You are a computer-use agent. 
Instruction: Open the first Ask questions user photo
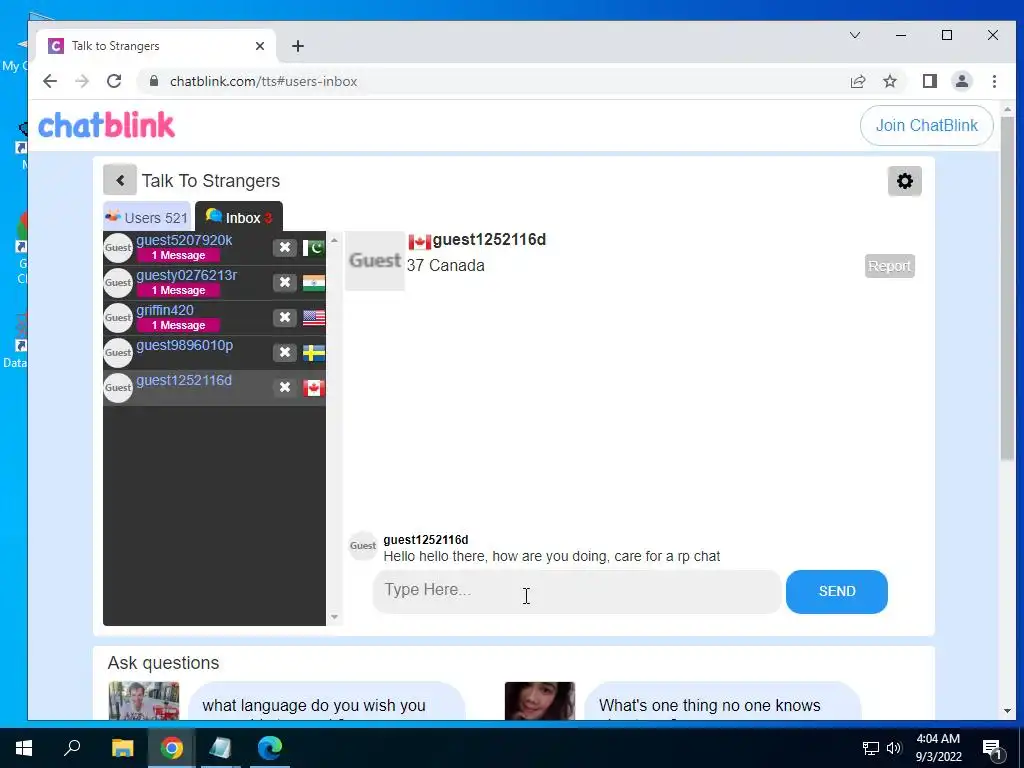[x=144, y=701]
